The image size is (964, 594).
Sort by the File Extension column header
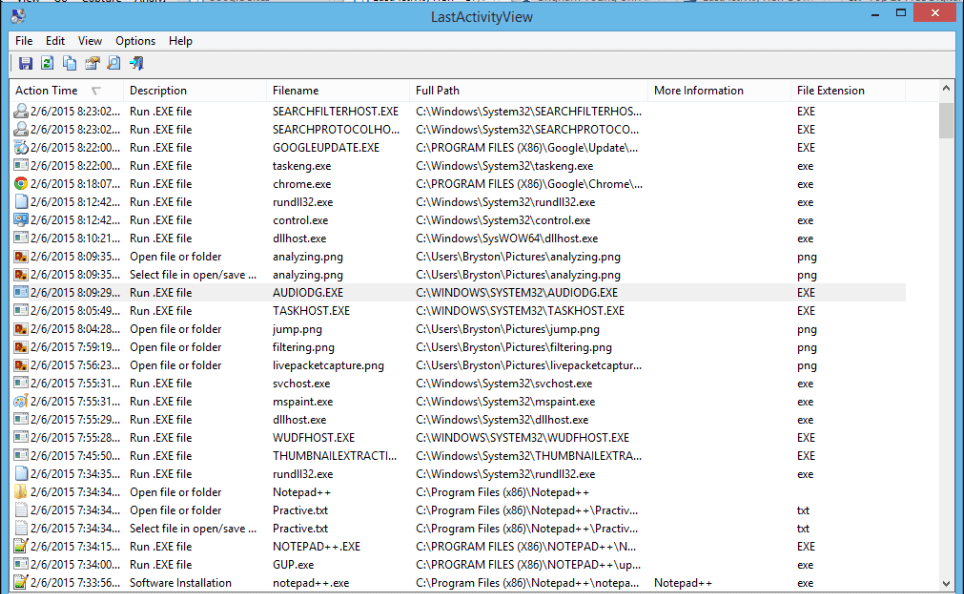(x=848, y=90)
